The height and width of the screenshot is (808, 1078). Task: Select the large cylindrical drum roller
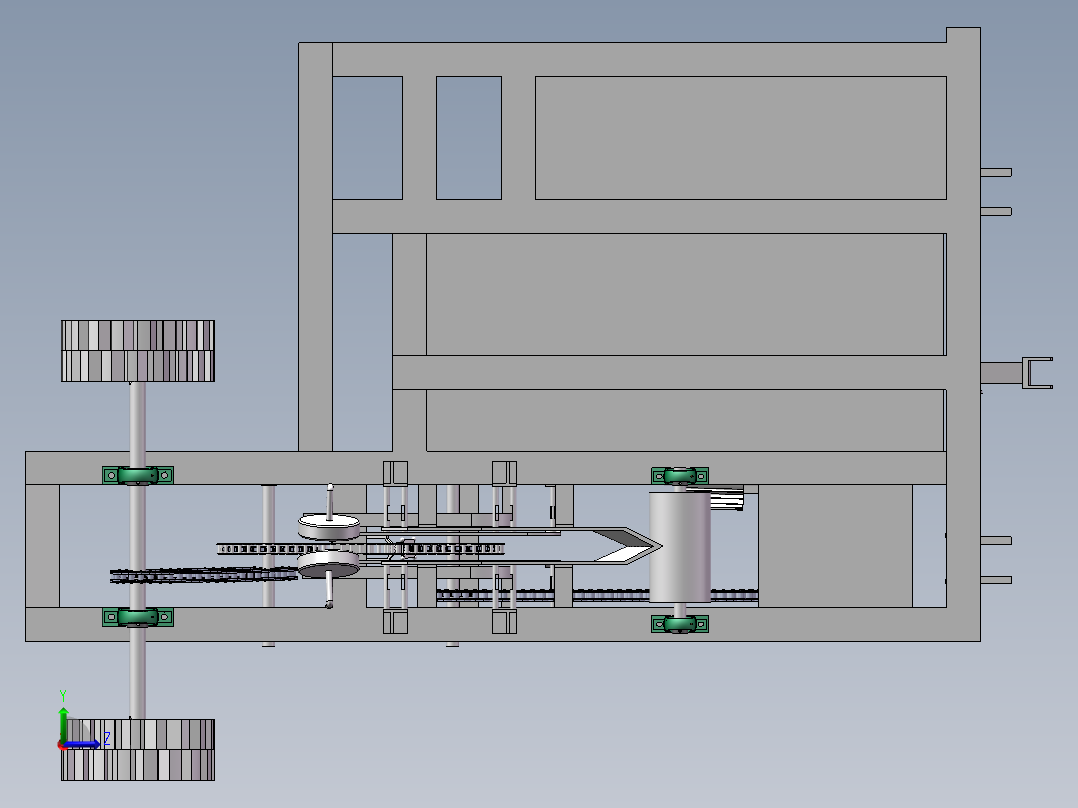pyautogui.click(x=680, y=547)
